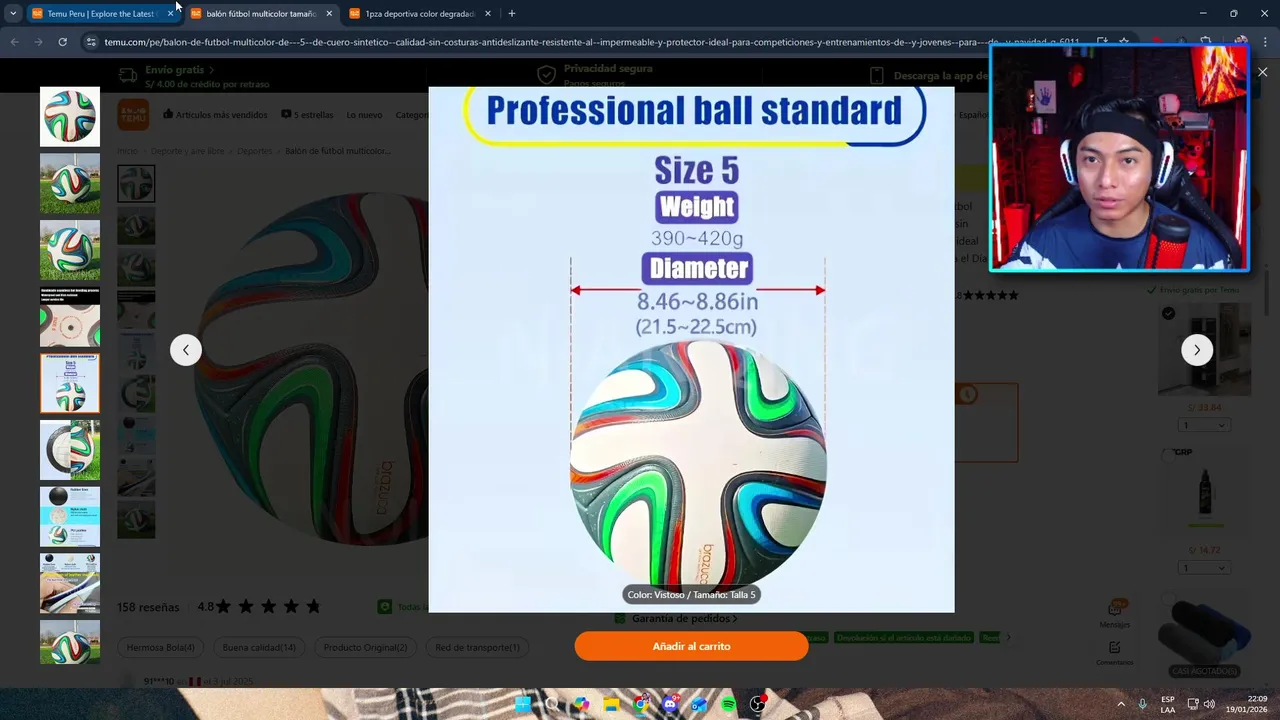Select the highlighted size-chart thumbnail
The width and height of the screenshot is (1280, 720).
(70, 383)
